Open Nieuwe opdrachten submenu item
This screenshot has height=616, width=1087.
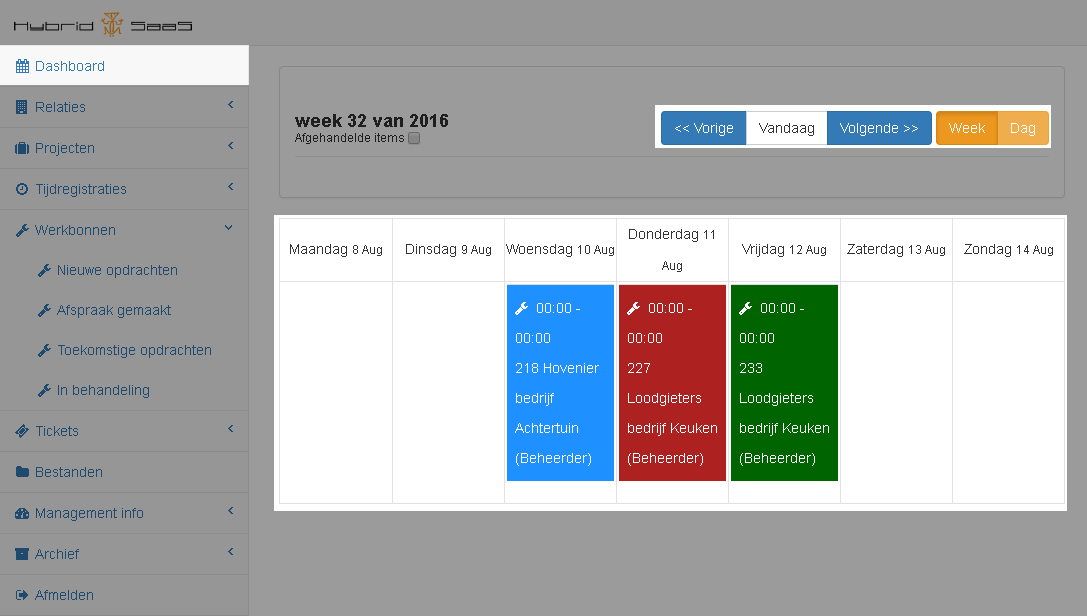(117, 270)
